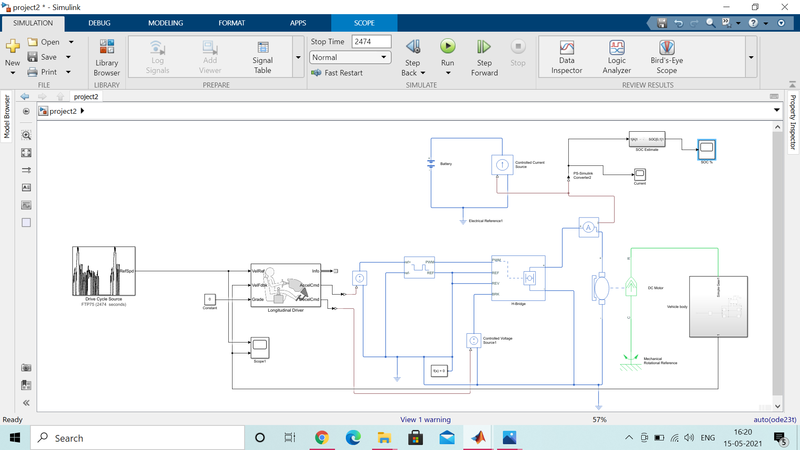Switch to the FORMAT tab
Image resolution: width=800 pixels, height=450 pixels.
click(232, 23)
